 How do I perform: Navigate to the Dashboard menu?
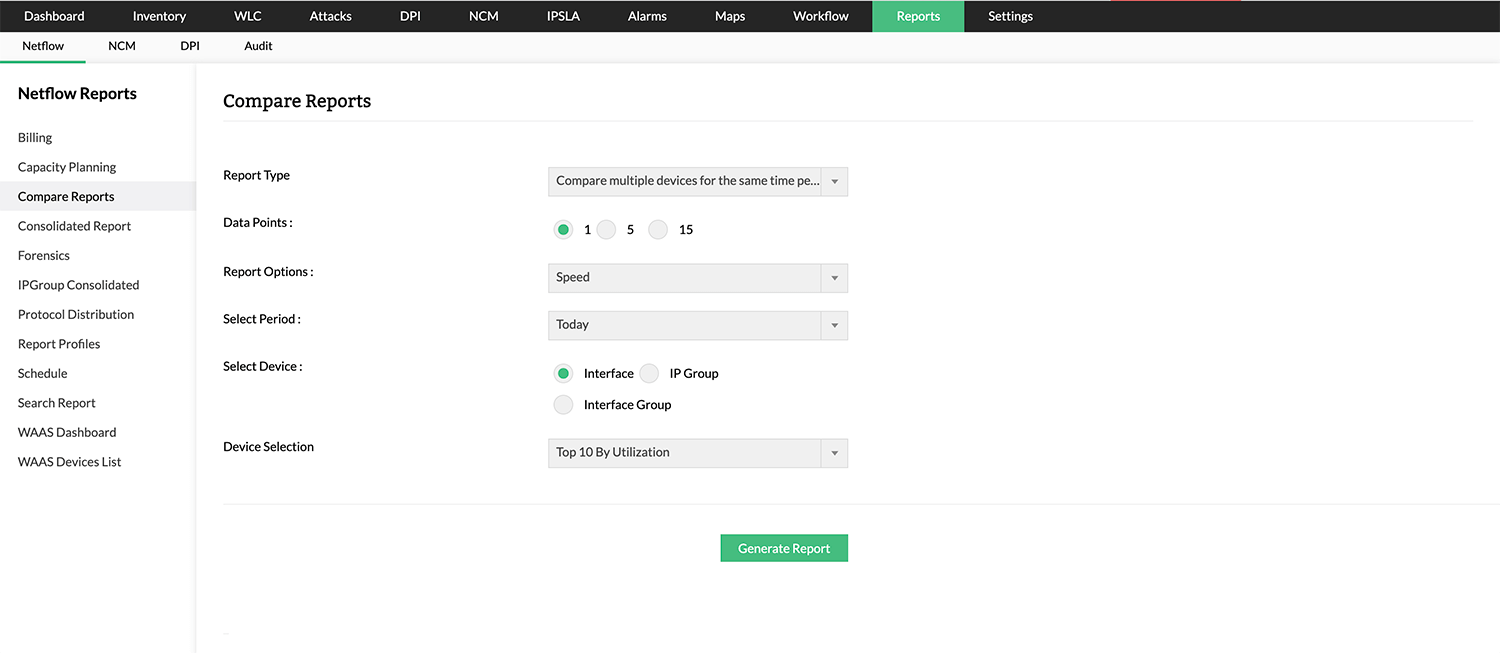(54, 16)
